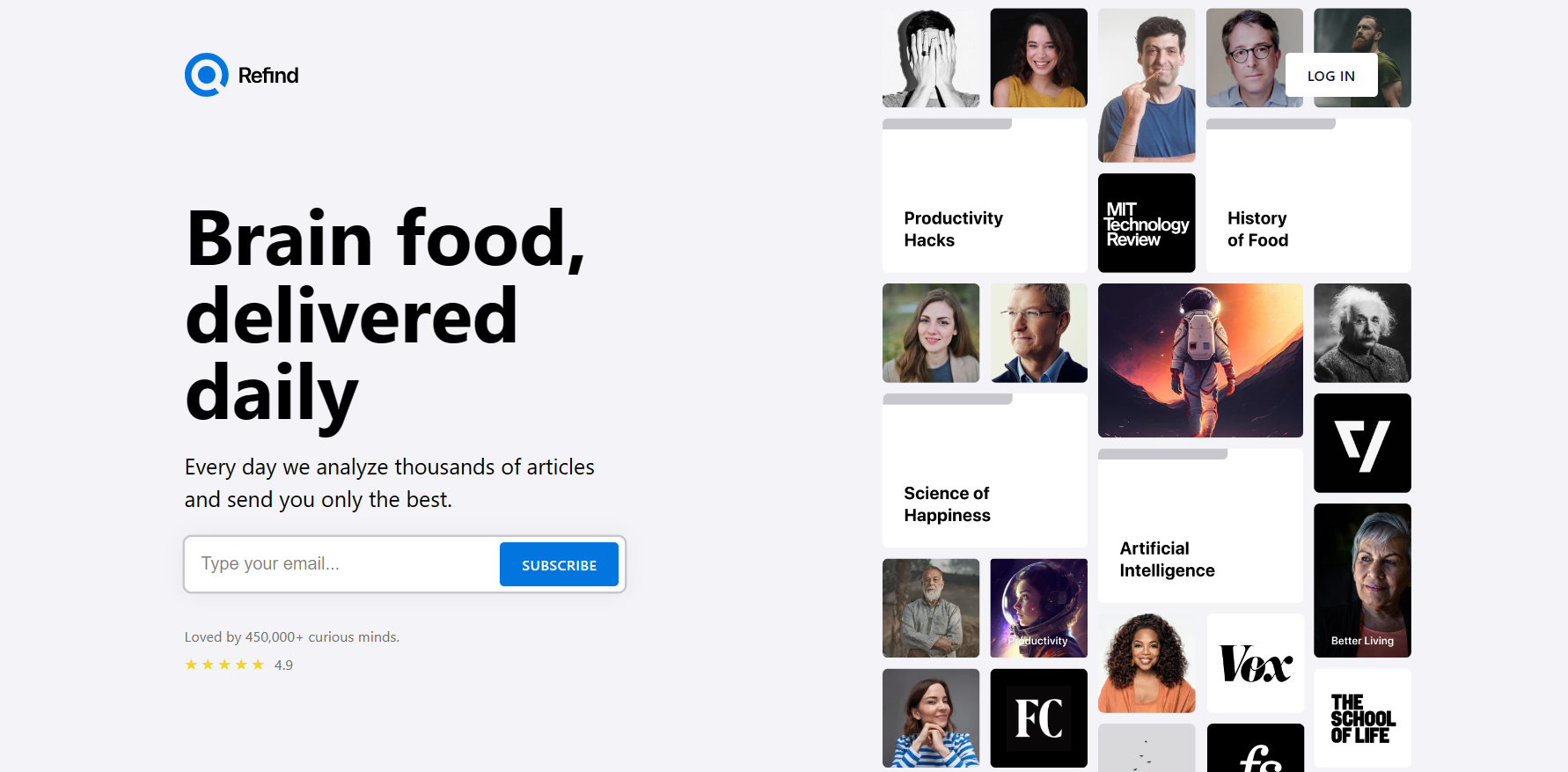Click the astronaut walking on planet image
Viewport: 1568px width, 772px height.
pyautogui.click(x=1200, y=360)
